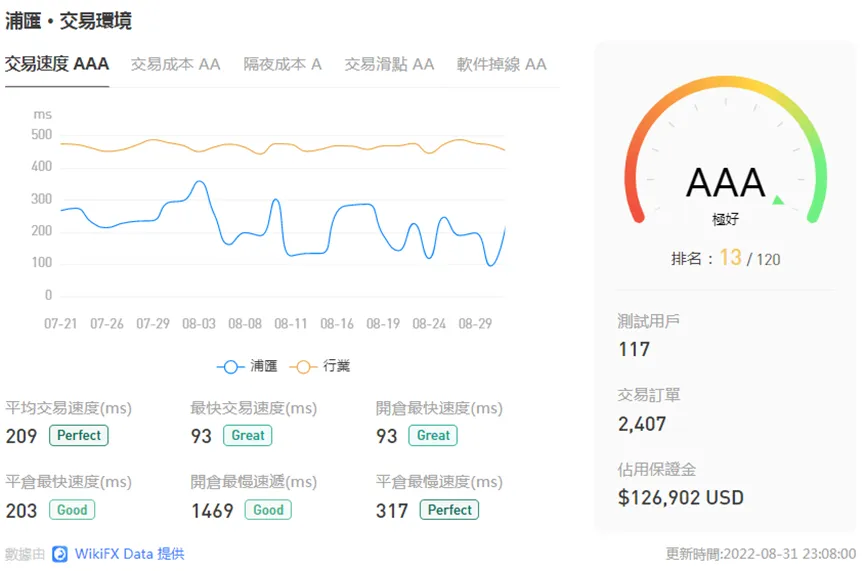Click the value 209
865x571 pixels.
[x=21, y=436]
